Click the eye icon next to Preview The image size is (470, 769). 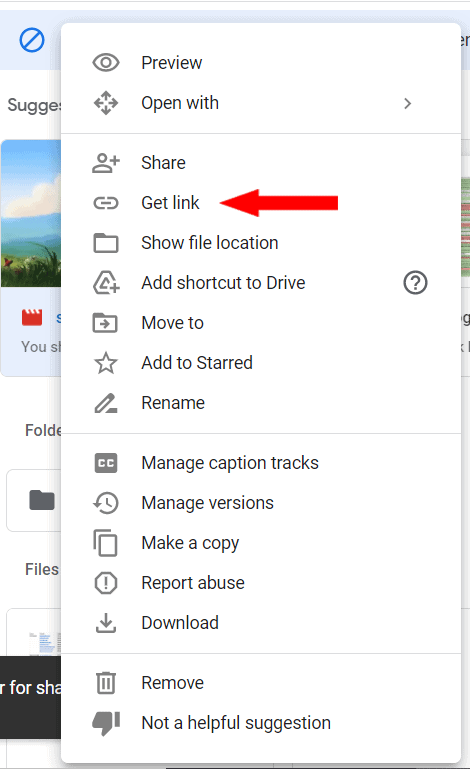pos(106,63)
